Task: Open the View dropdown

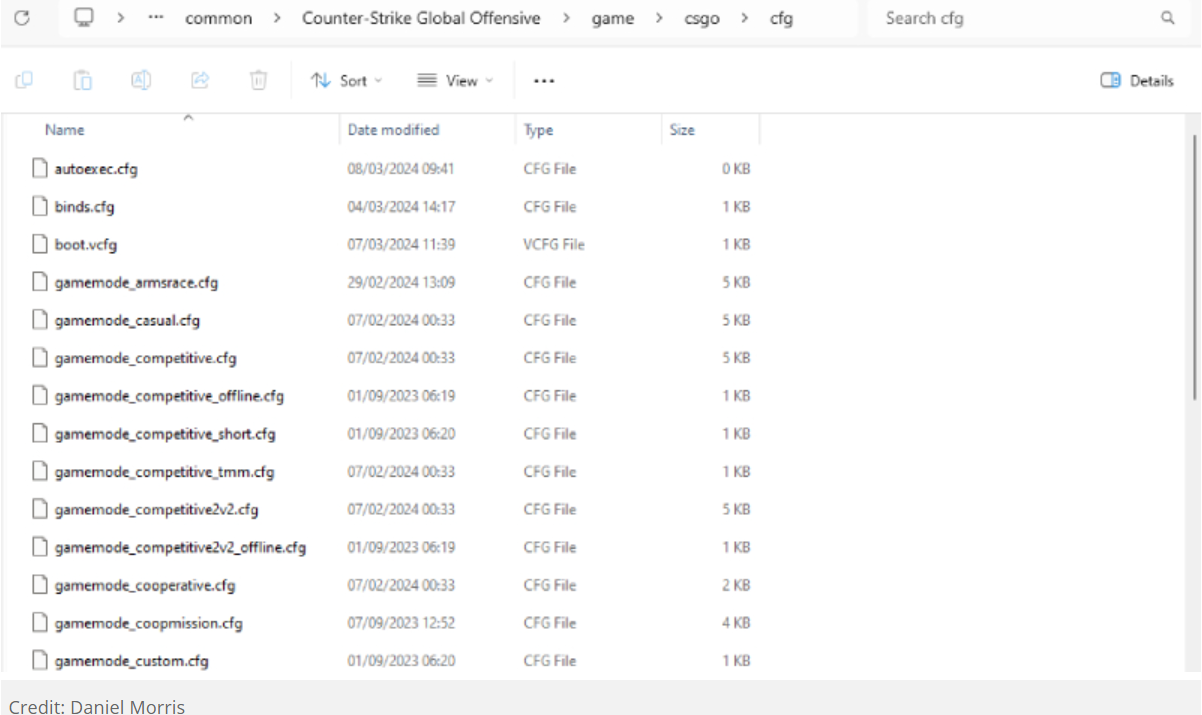Action: 456,81
